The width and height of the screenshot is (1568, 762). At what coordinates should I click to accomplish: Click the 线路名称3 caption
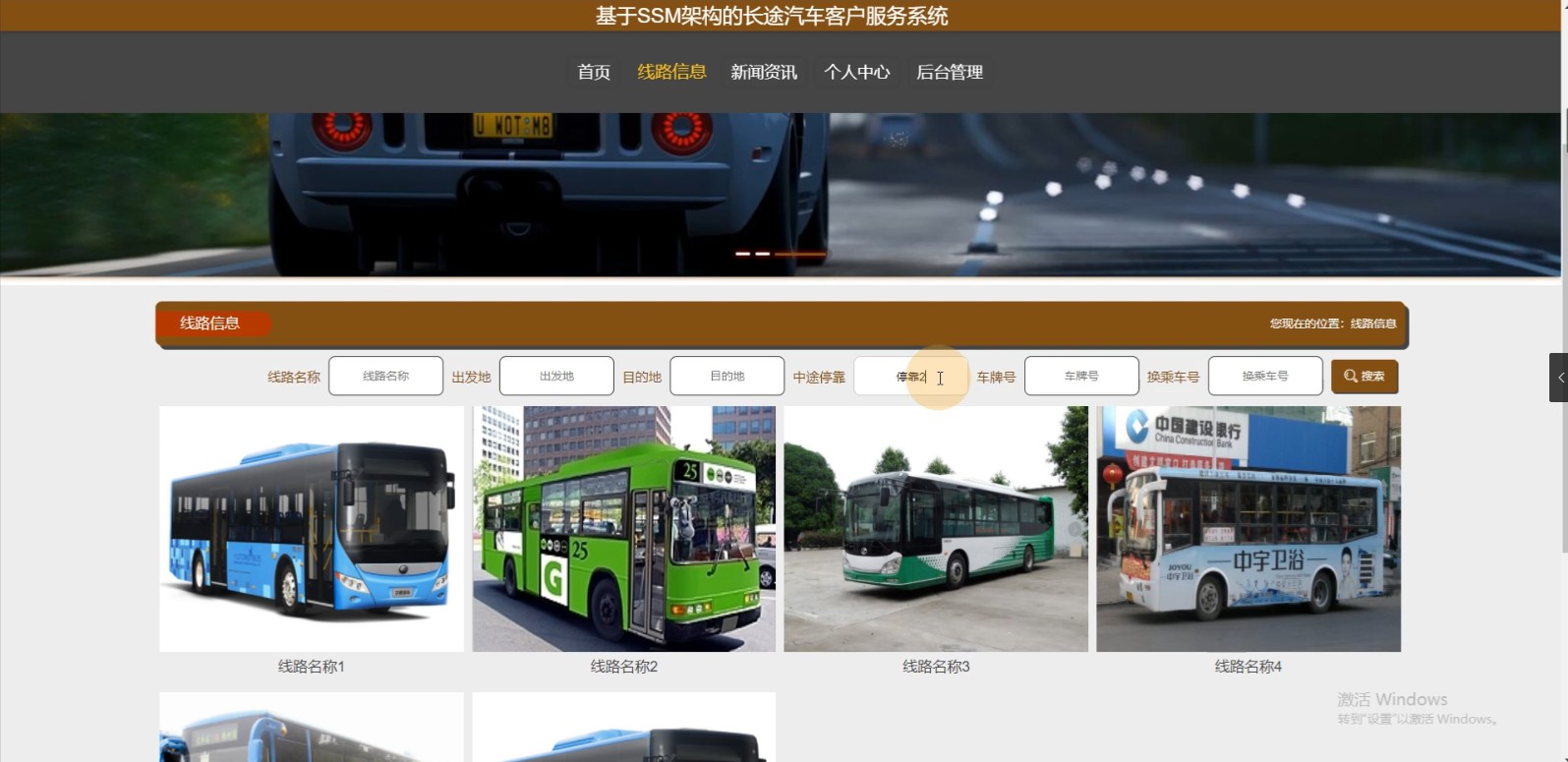click(936, 667)
